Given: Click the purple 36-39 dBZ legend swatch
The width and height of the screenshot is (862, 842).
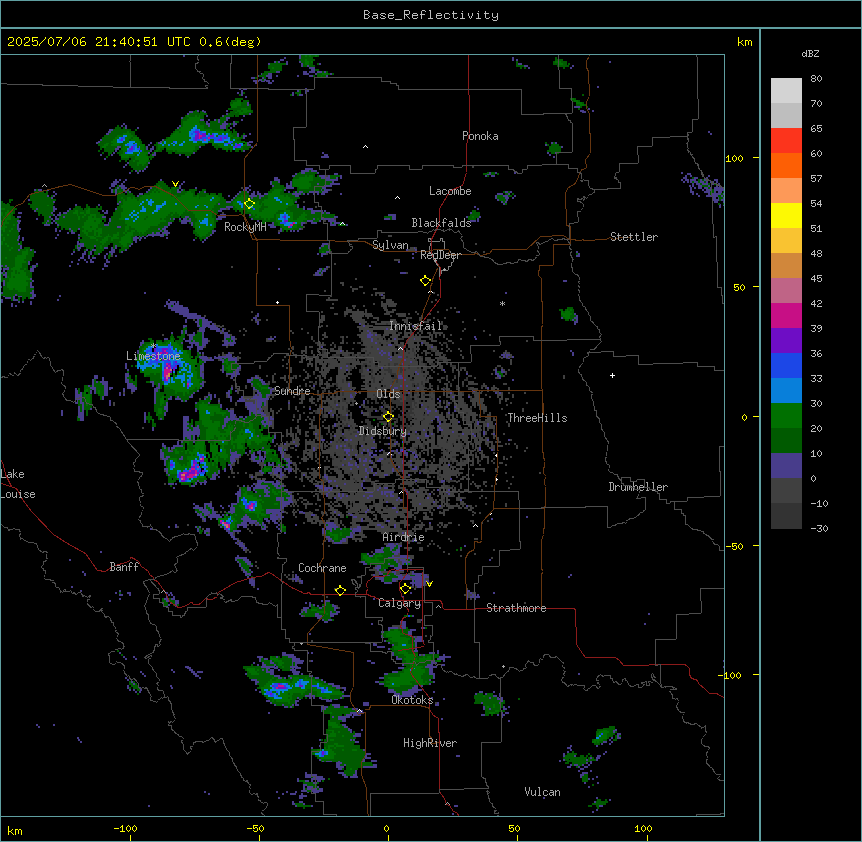Looking at the screenshot, I should tap(786, 341).
